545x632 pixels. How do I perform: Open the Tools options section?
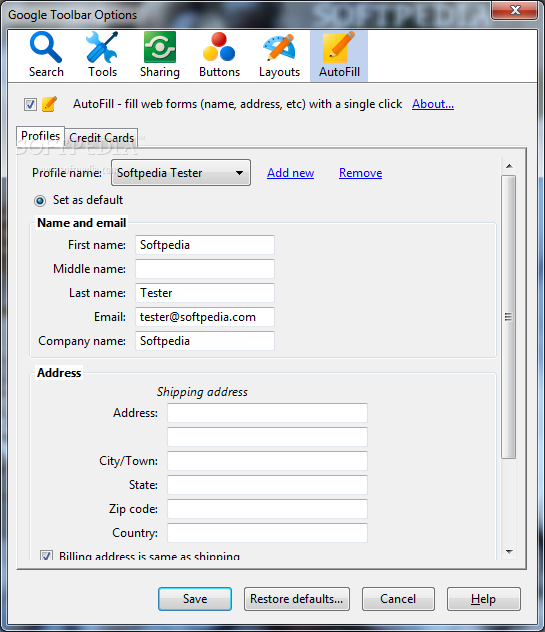click(x=102, y=55)
